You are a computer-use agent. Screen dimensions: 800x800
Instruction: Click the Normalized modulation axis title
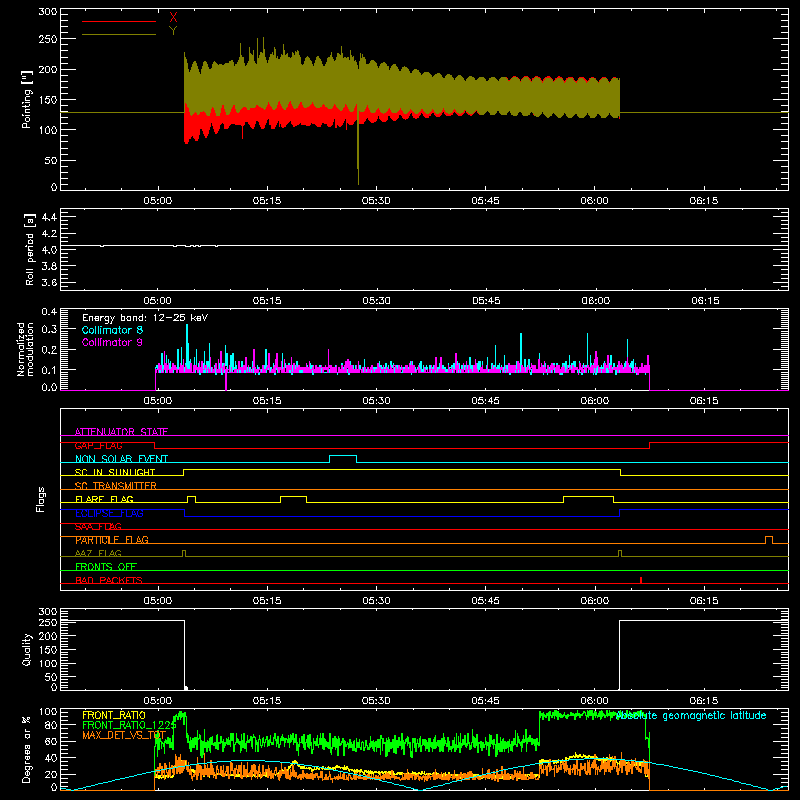(25, 349)
